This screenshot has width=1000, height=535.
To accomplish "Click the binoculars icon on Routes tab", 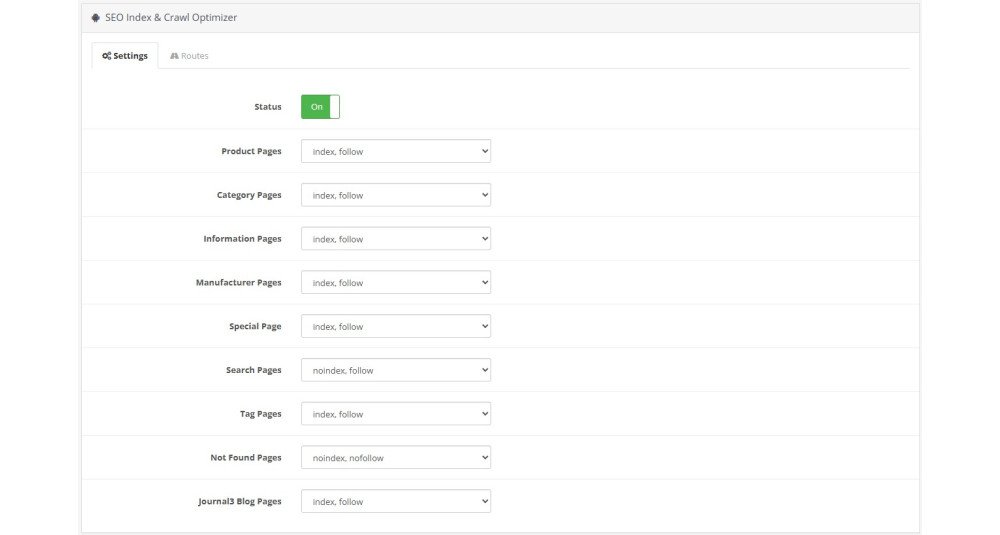I will click(174, 56).
